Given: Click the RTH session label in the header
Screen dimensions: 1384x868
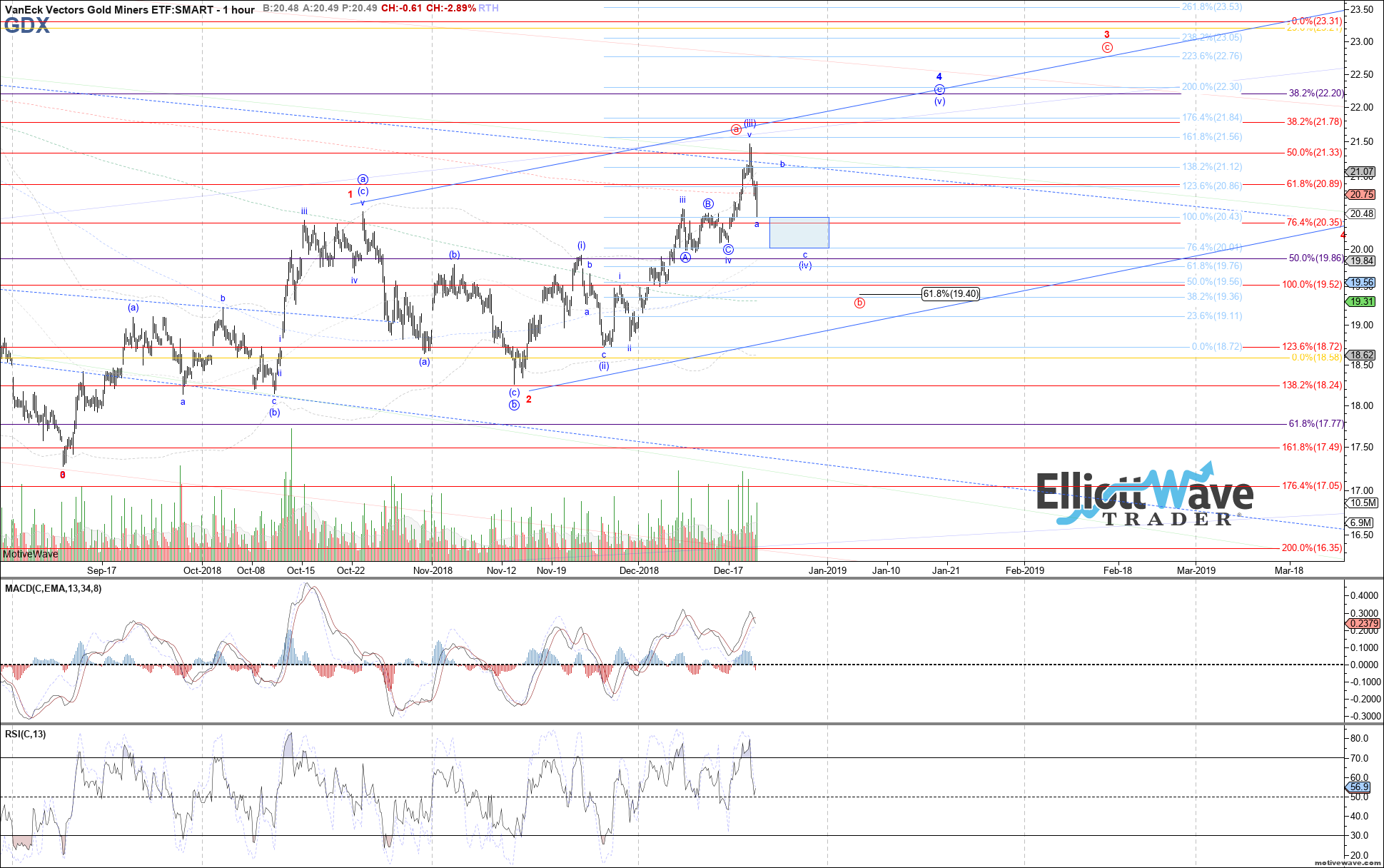Looking at the screenshot, I should click(489, 8).
